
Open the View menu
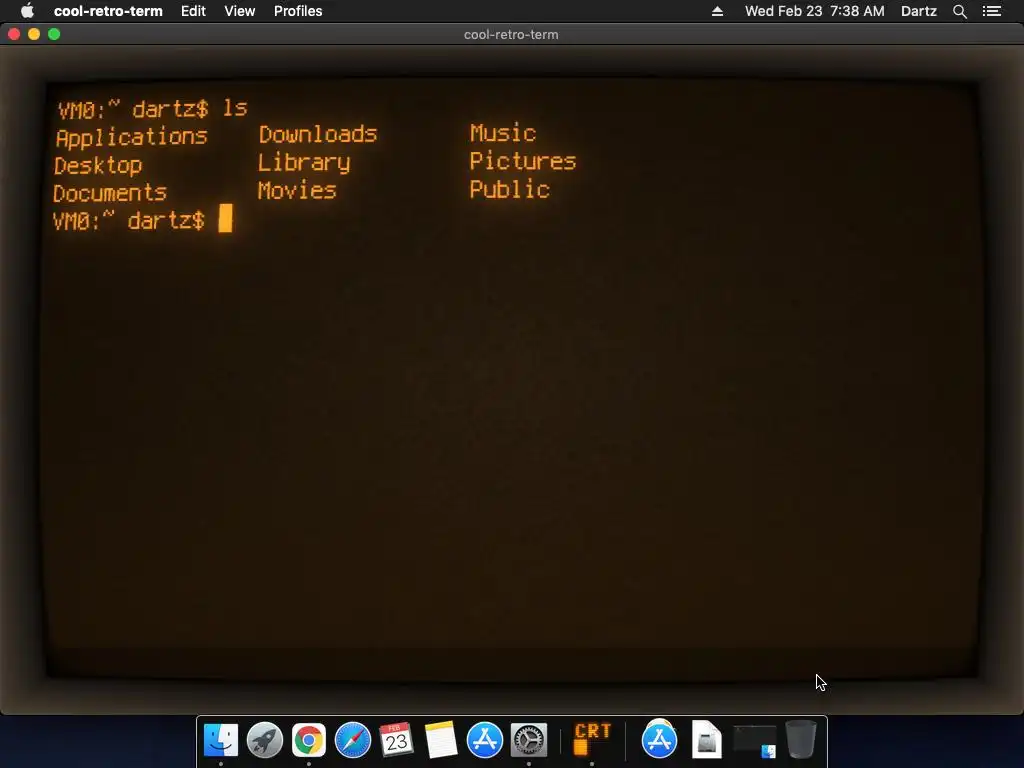click(240, 11)
